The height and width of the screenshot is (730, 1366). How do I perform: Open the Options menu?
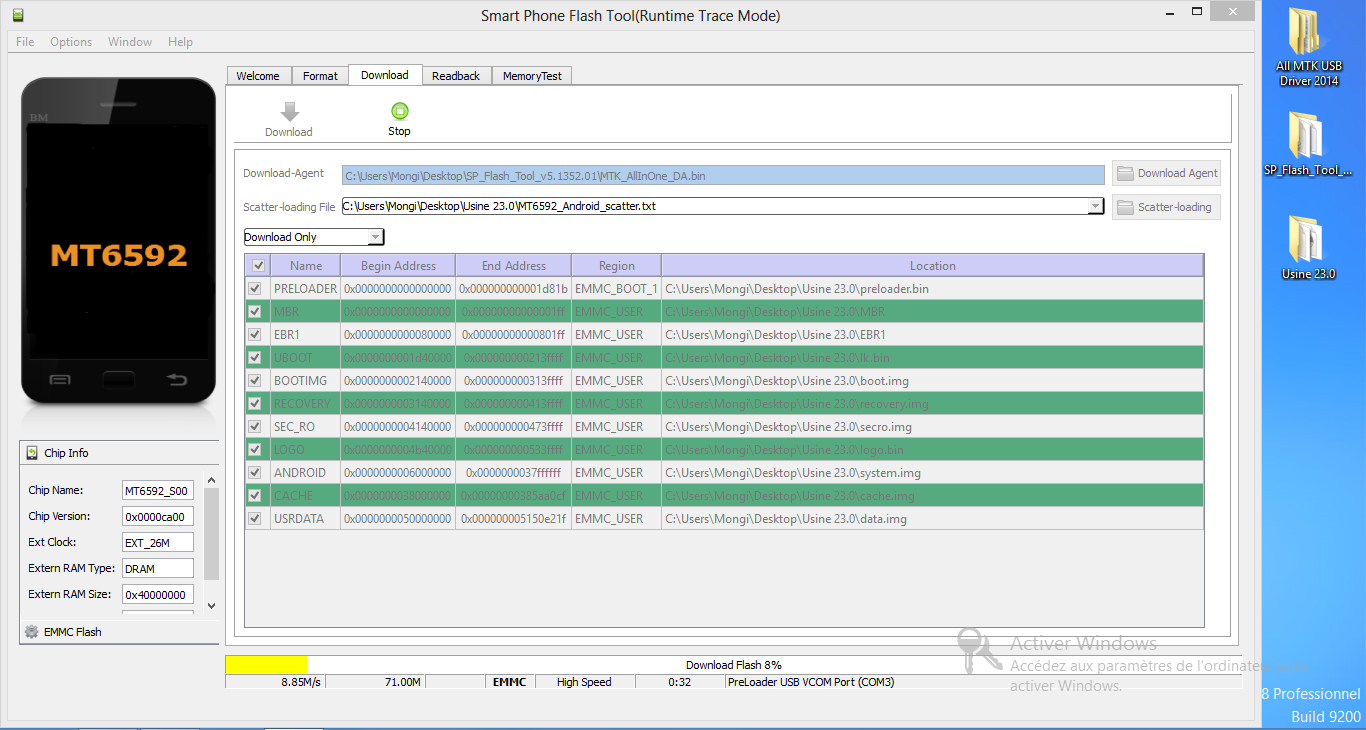click(x=71, y=42)
